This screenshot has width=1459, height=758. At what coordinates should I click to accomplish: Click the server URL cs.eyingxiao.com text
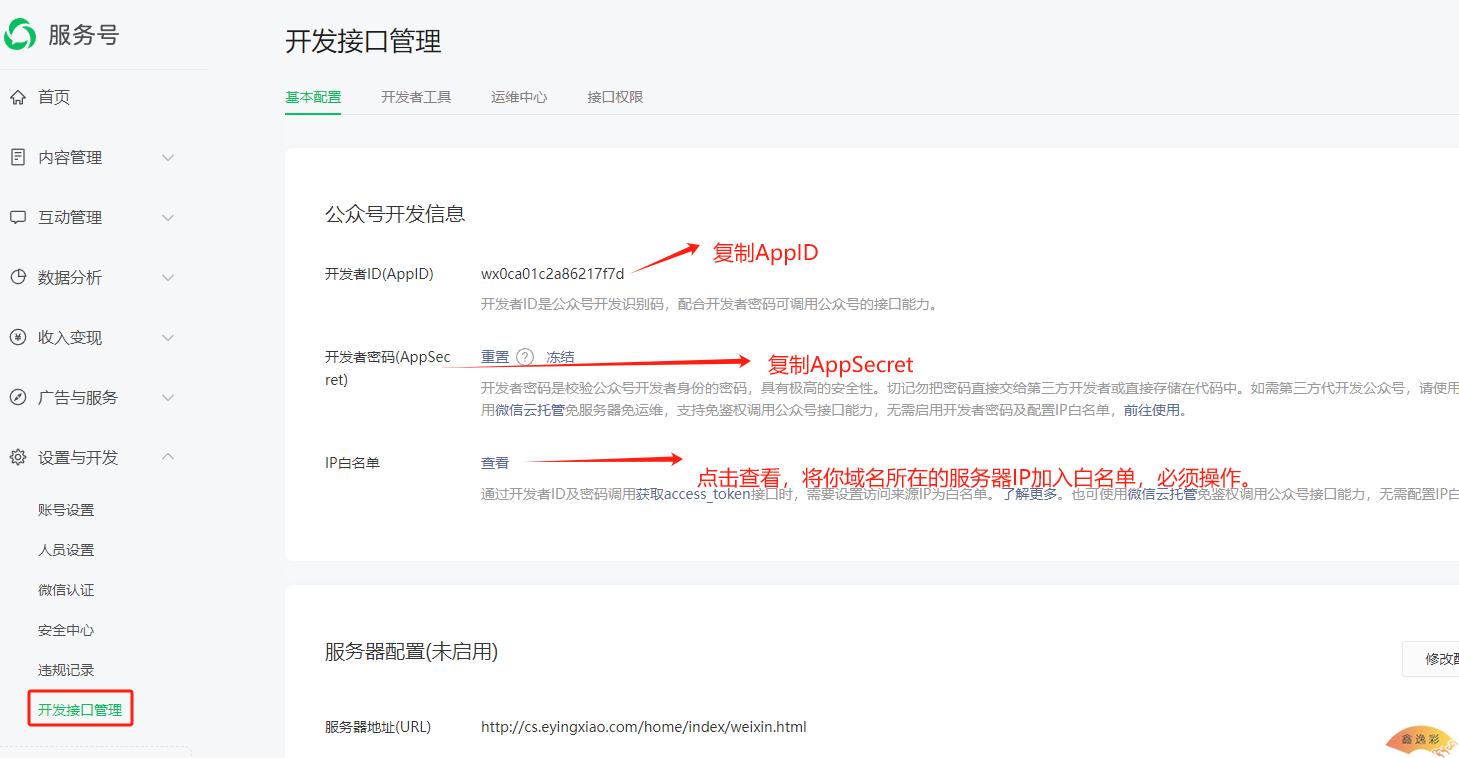[644, 727]
